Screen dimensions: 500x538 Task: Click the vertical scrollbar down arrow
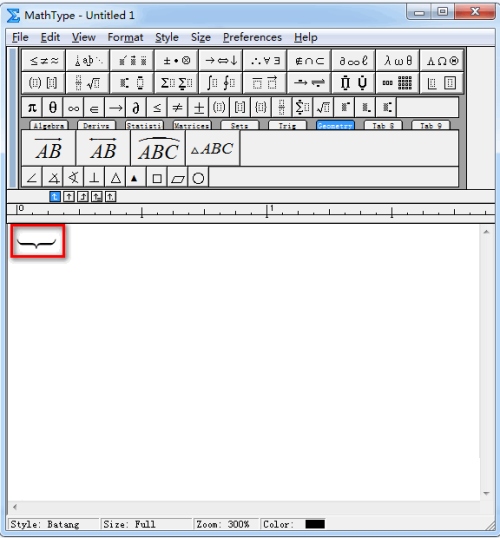pos(486,493)
